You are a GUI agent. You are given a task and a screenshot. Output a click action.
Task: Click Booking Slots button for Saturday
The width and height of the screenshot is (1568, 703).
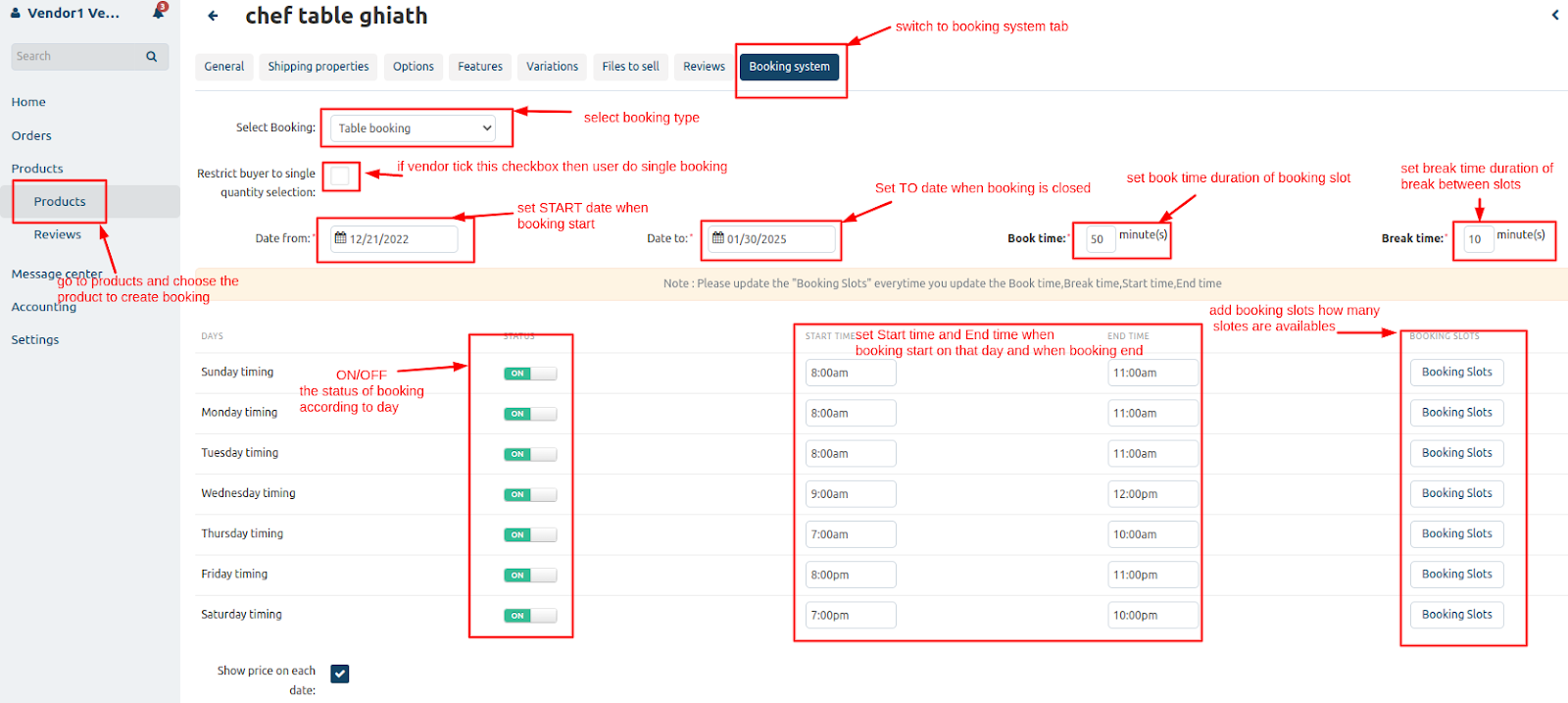pyautogui.click(x=1456, y=615)
